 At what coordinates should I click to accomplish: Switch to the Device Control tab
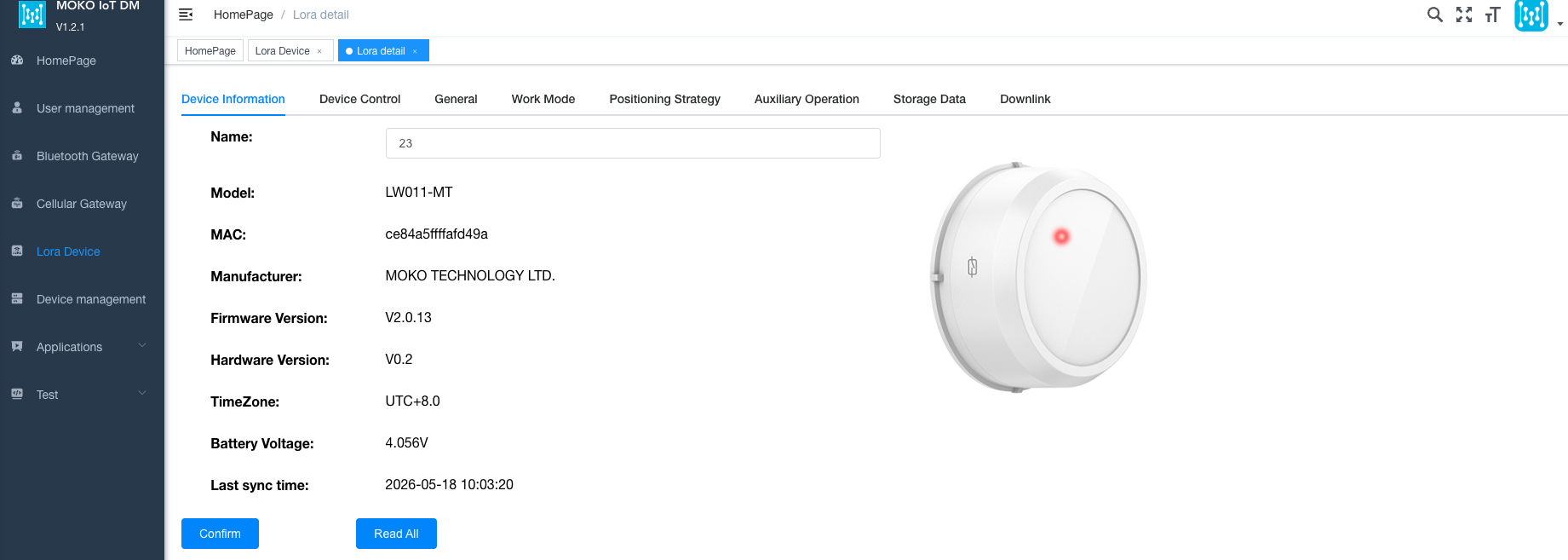click(x=359, y=99)
